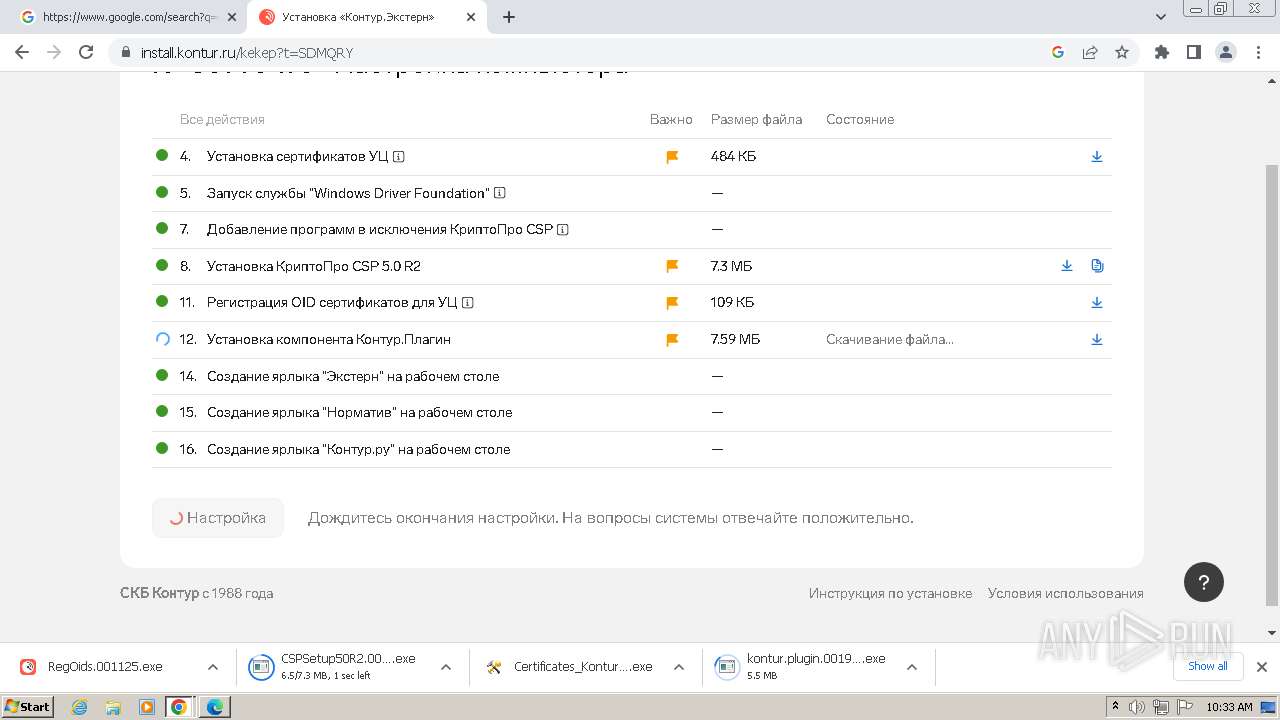Close the downloads bar
This screenshot has height=720, width=1280.
(1261, 667)
